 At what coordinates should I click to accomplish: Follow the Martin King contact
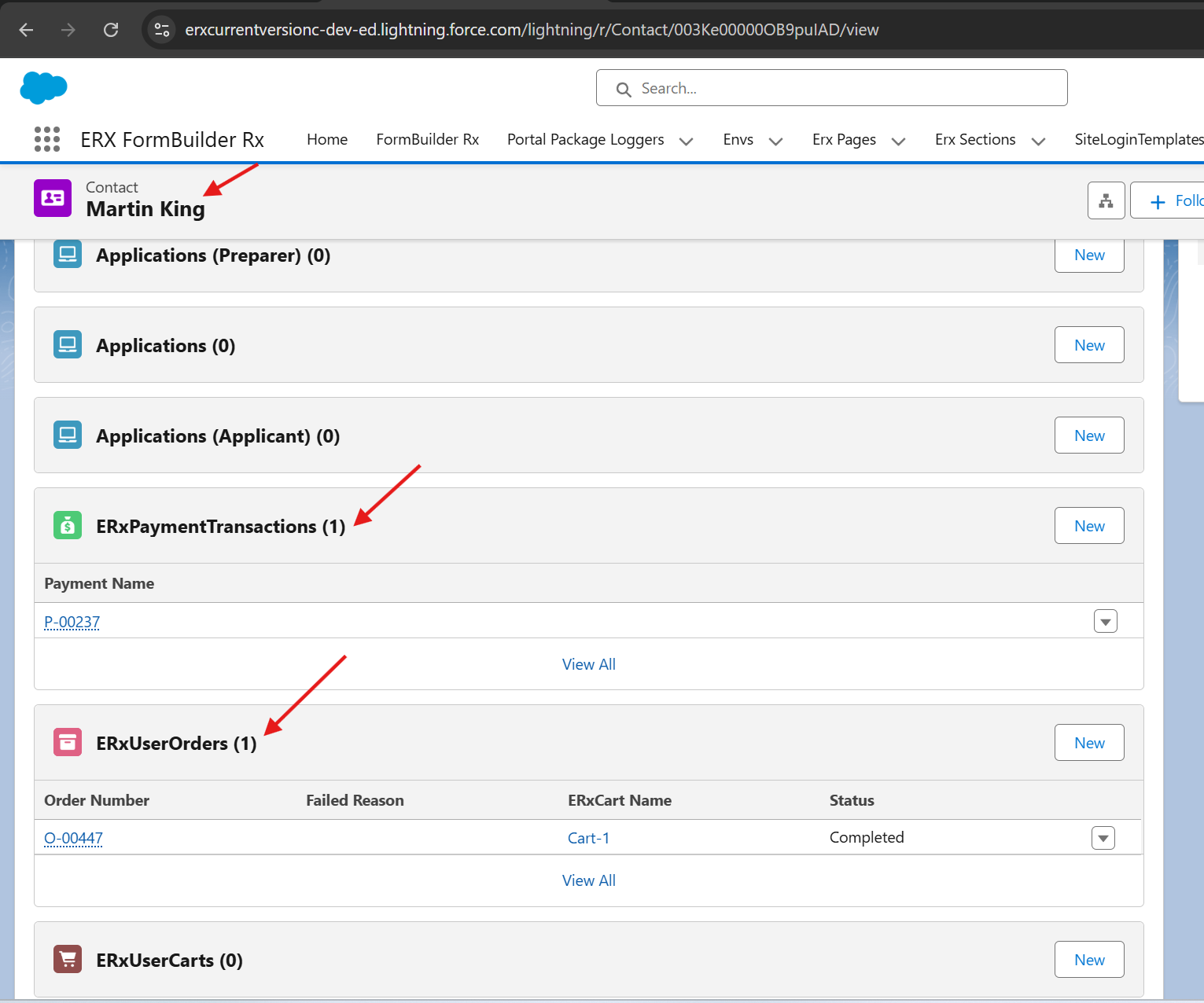pos(1167,200)
